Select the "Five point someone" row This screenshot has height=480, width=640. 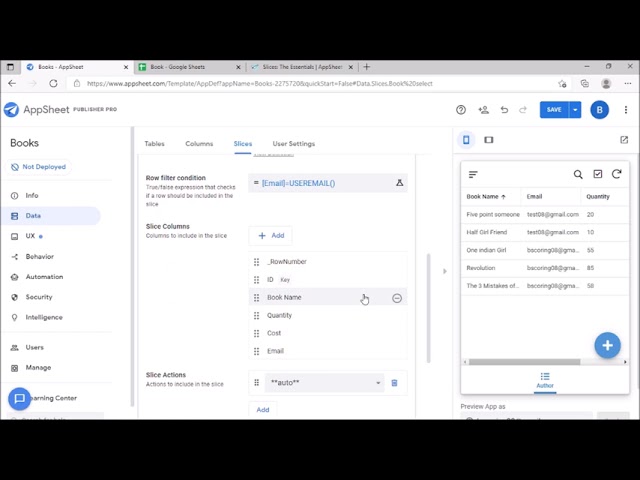coord(545,215)
